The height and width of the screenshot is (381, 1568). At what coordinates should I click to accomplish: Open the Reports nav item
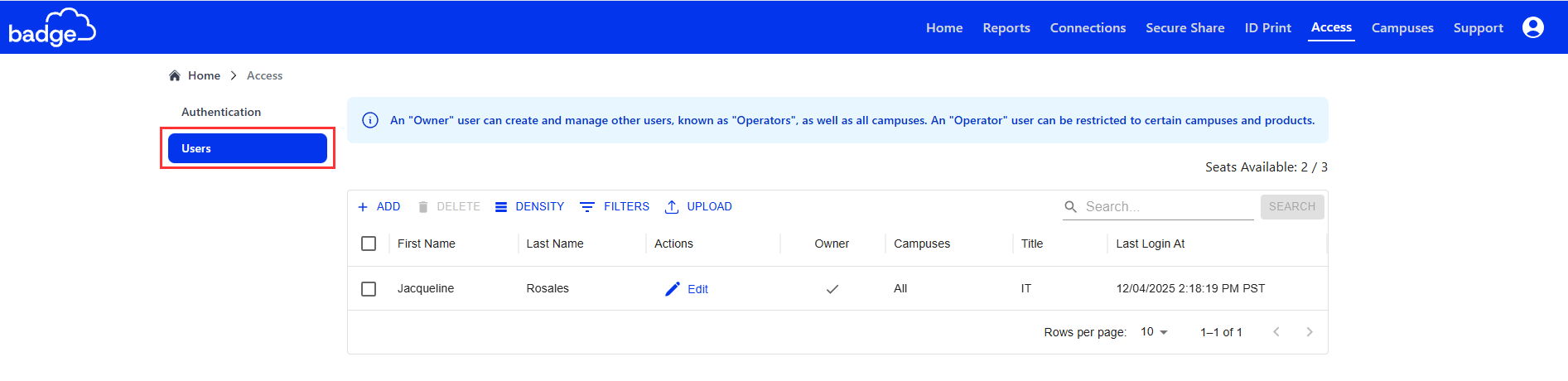[1006, 27]
